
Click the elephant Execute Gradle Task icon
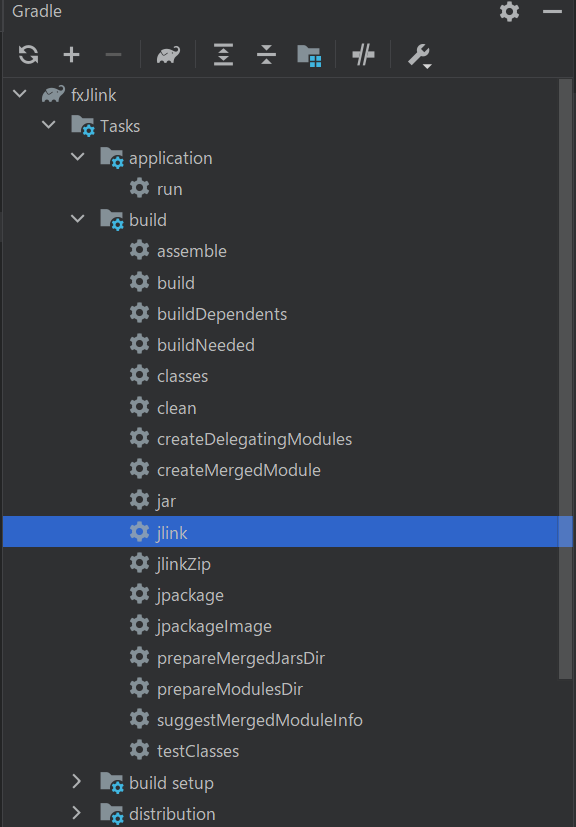(168, 54)
